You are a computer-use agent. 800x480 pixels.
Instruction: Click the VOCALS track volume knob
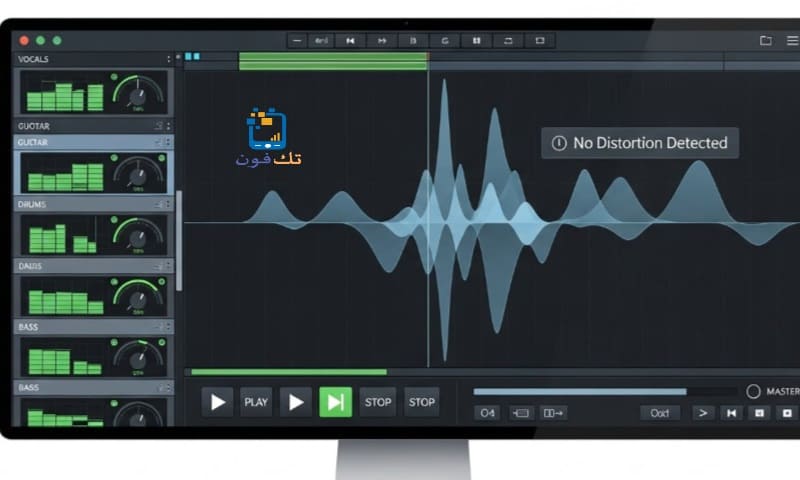tap(138, 95)
